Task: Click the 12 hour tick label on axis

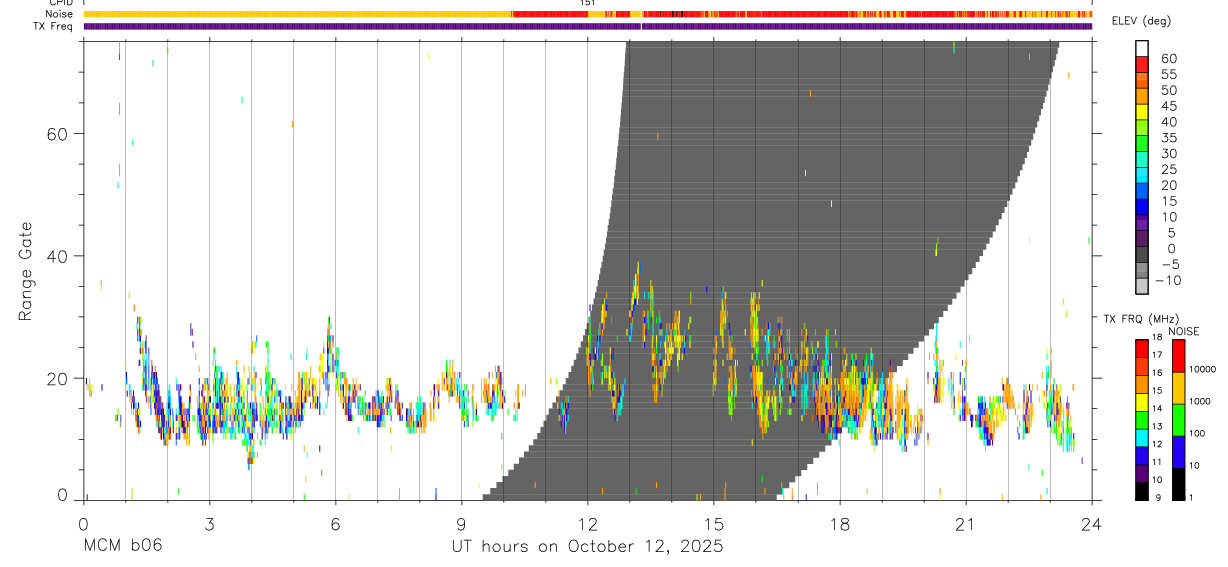Action: click(x=587, y=524)
